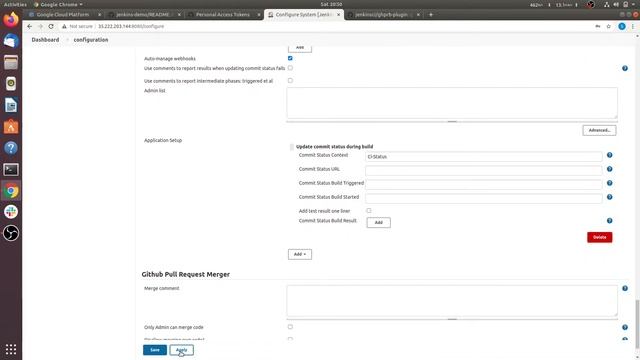The image size is (640, 360).
Task: Open help for Commit Status Build Triggered
Action: [609, 183]
